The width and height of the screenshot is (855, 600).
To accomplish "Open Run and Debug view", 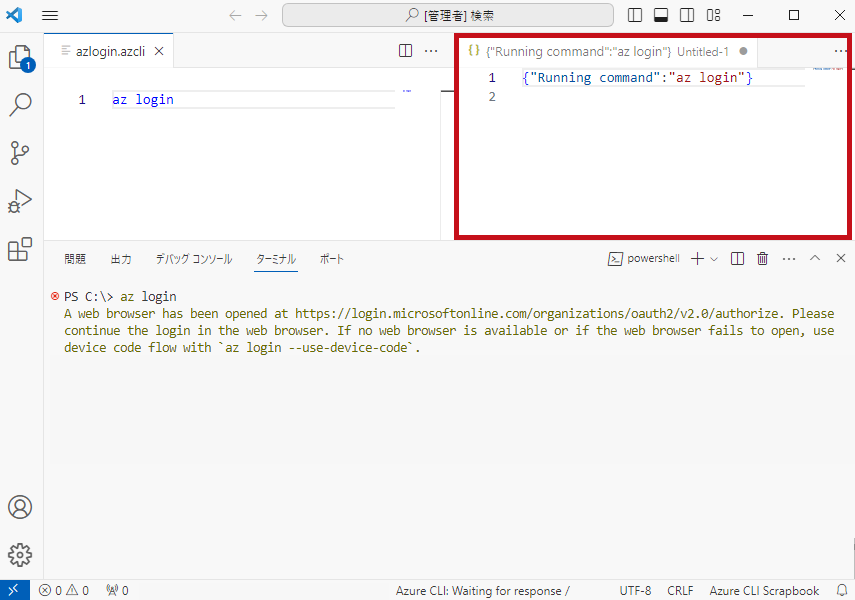I will (x=20, y=201).
